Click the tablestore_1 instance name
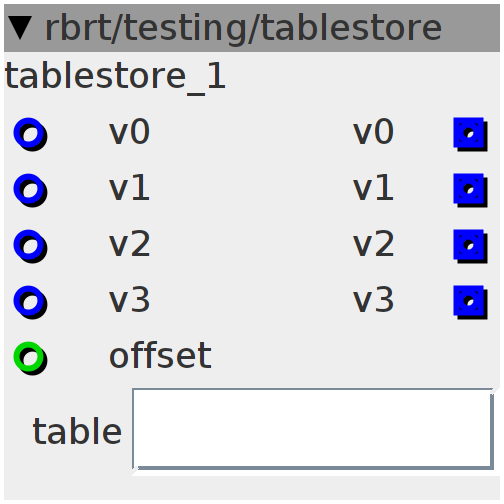This screenshot has height=504, width=504. [x=115, y=77]
